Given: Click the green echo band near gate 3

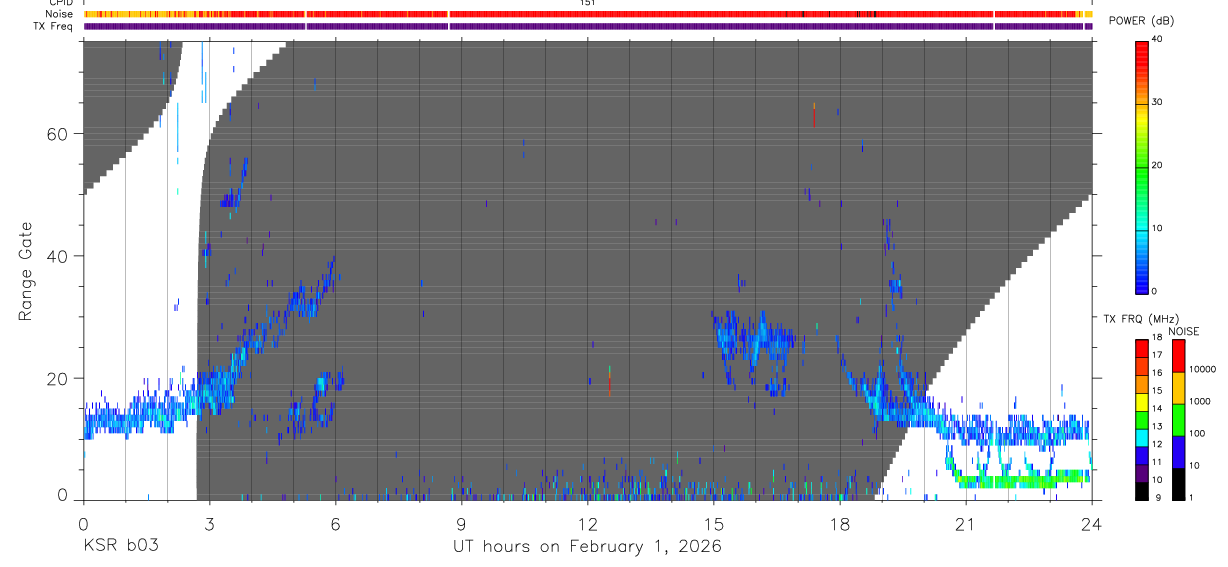Looking at the screenshot, I should (x=1022, y=480).
